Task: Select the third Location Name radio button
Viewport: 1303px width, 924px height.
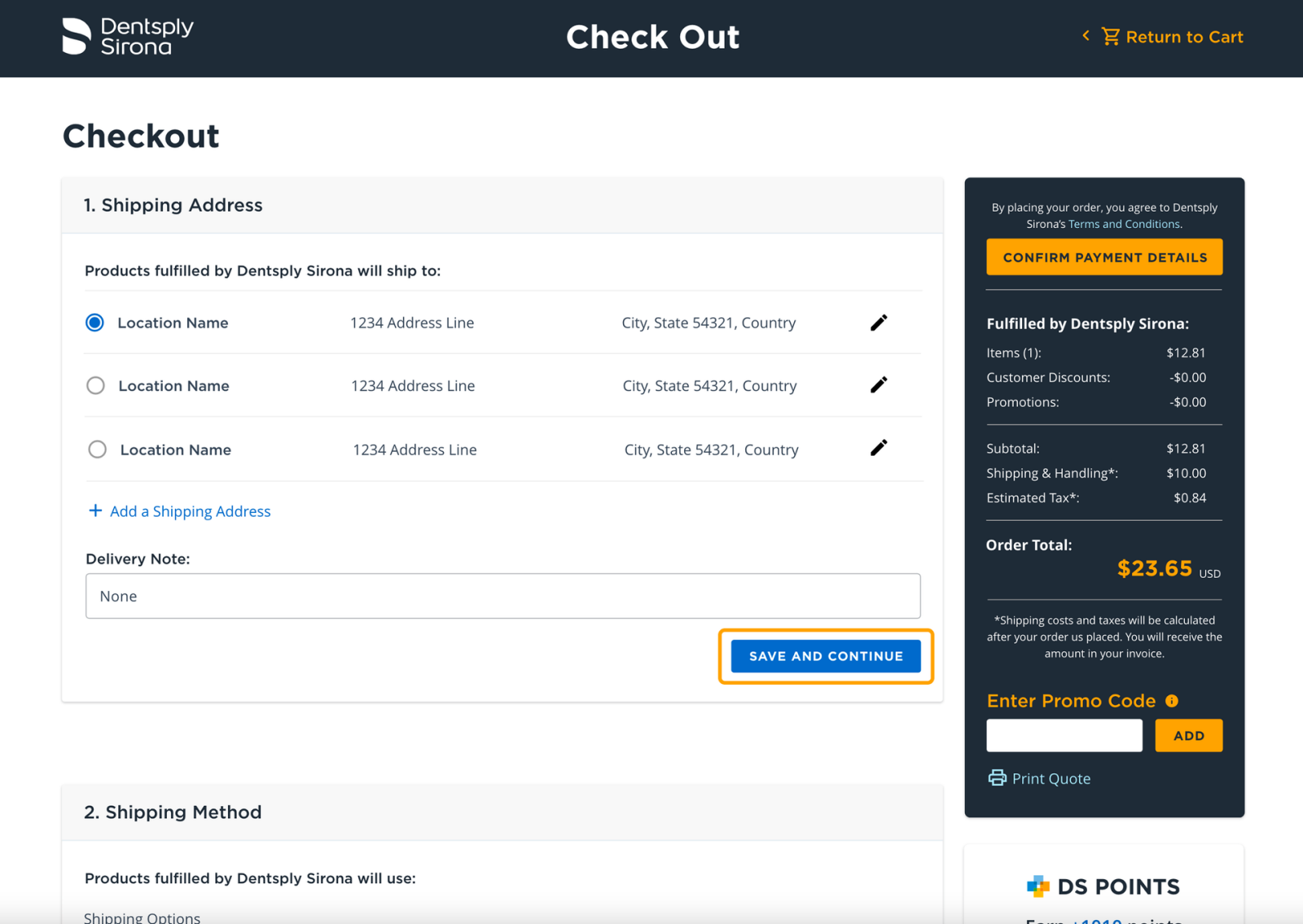Action: [x=97, y=449]
